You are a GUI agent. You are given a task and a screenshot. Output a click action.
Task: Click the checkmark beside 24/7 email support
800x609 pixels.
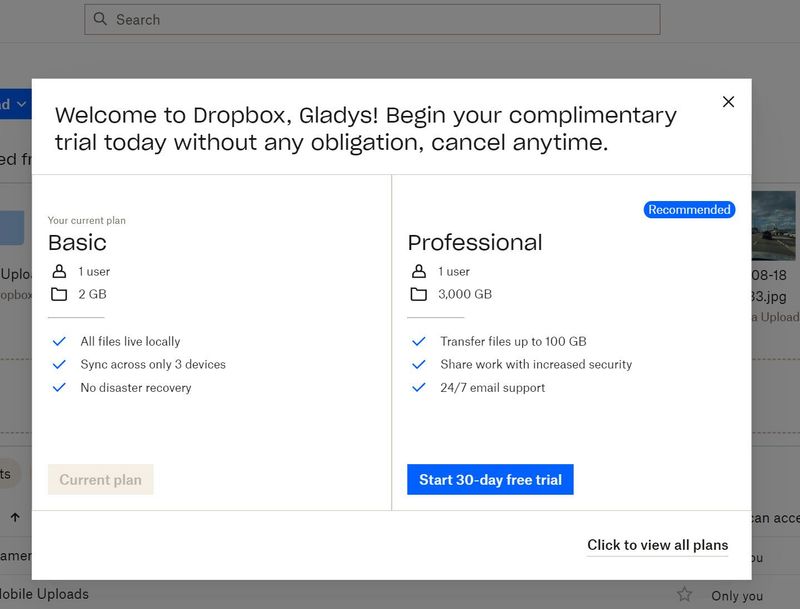[x=419, y=387]
